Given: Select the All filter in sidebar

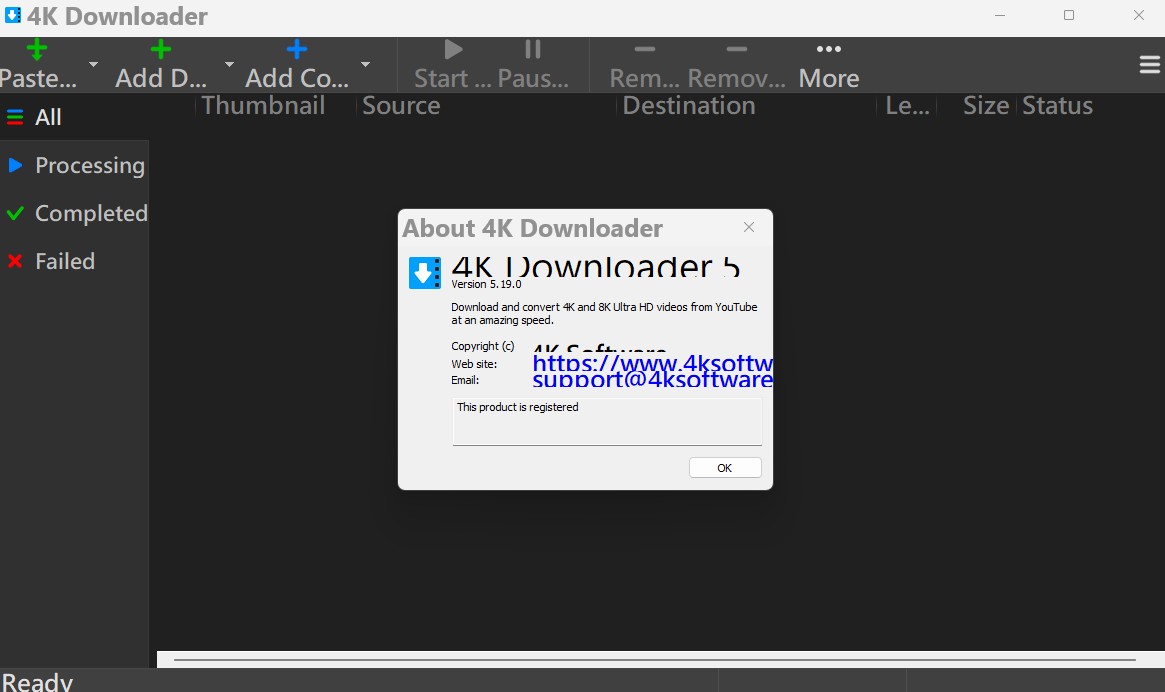Looking at the screenshot, I should click(x=48, y=118).
